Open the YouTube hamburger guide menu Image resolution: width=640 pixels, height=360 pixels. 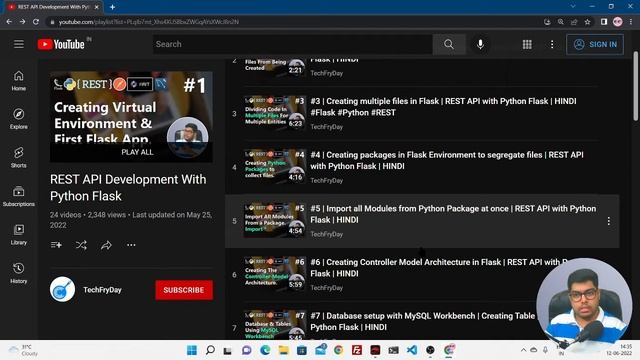pos(19,44)
